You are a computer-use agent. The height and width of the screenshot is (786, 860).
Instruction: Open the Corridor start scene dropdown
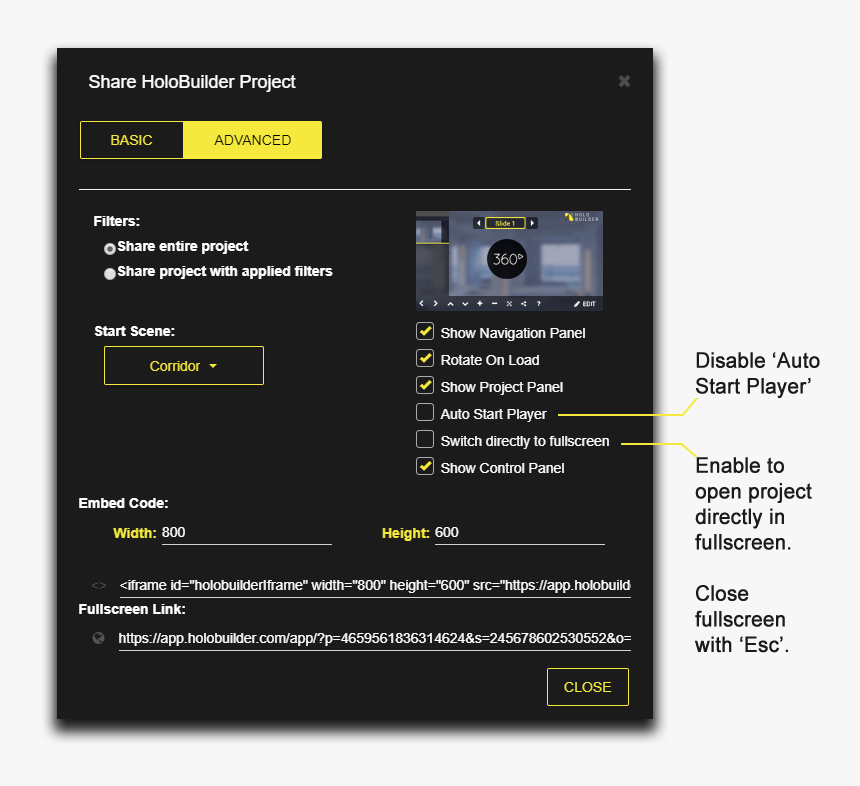tap(184, 365)
